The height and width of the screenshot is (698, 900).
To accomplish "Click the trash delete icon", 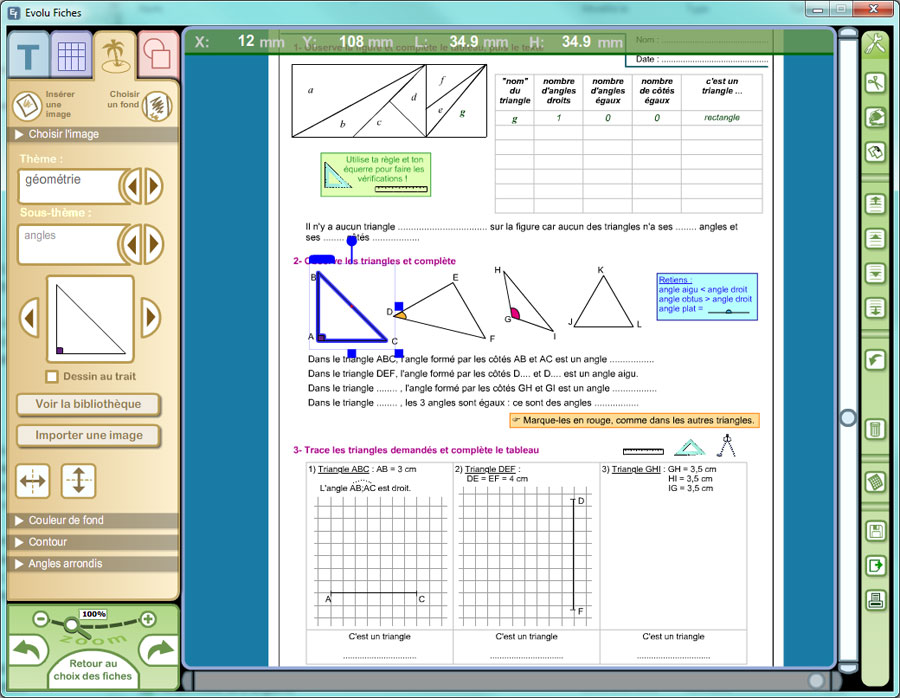I will click(x=875, y=429).
